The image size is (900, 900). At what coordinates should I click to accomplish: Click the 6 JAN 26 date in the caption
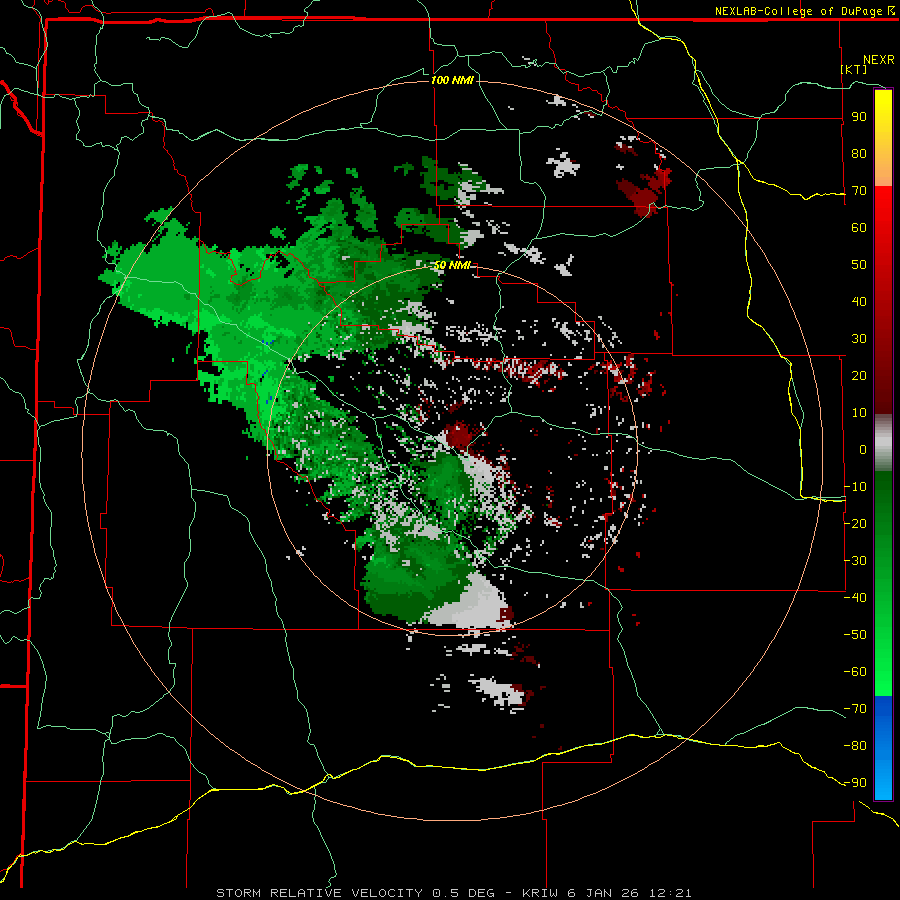pyautogui.click(x=604, y=893)
